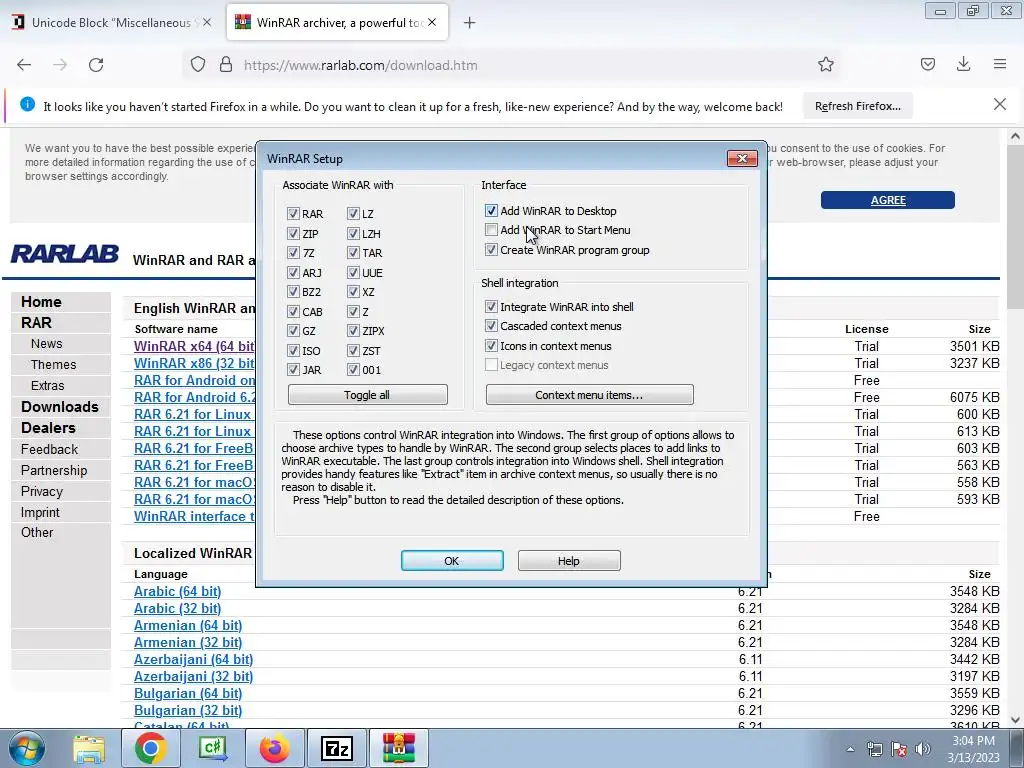Click the tracking protection shield icon
Viewport: 1024px width, 768px height.
coord(198,65)
